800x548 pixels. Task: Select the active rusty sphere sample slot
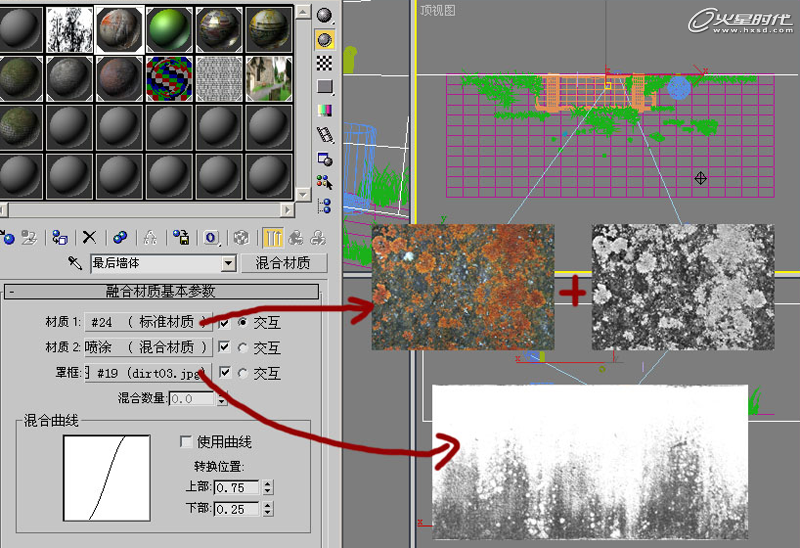[120, 30]
